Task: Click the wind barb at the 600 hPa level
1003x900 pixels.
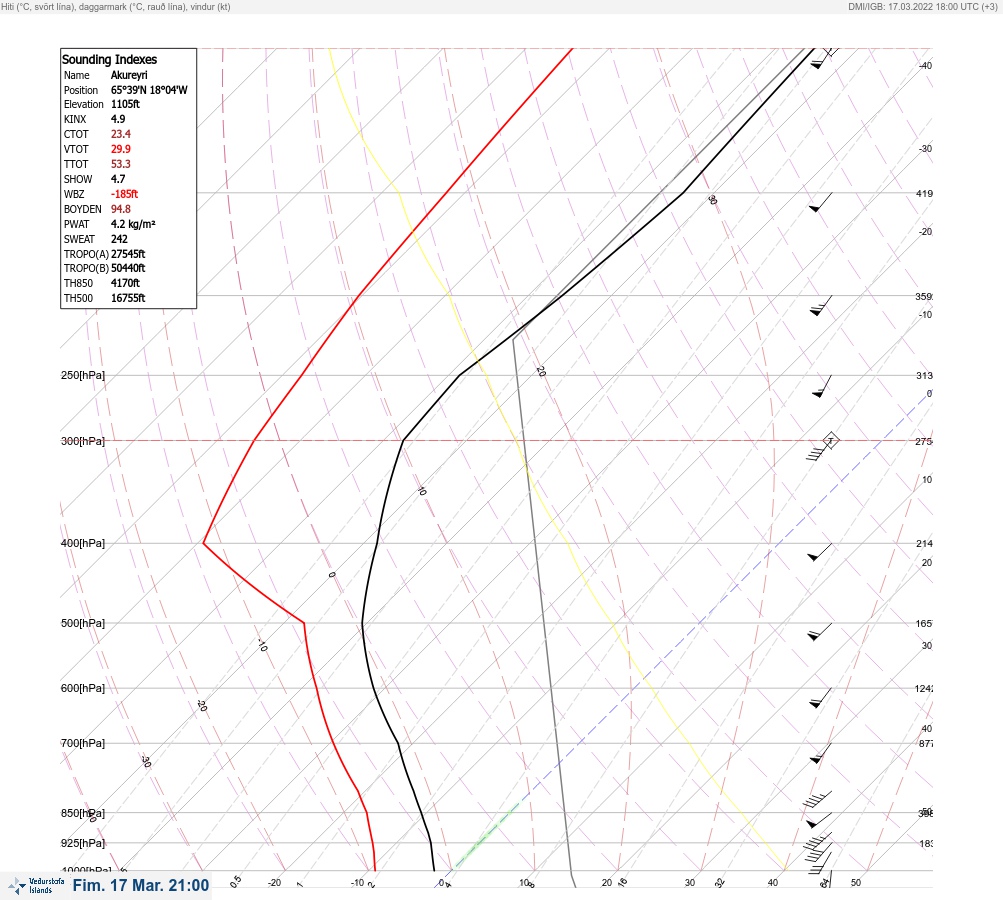Action: coord(820,698)
